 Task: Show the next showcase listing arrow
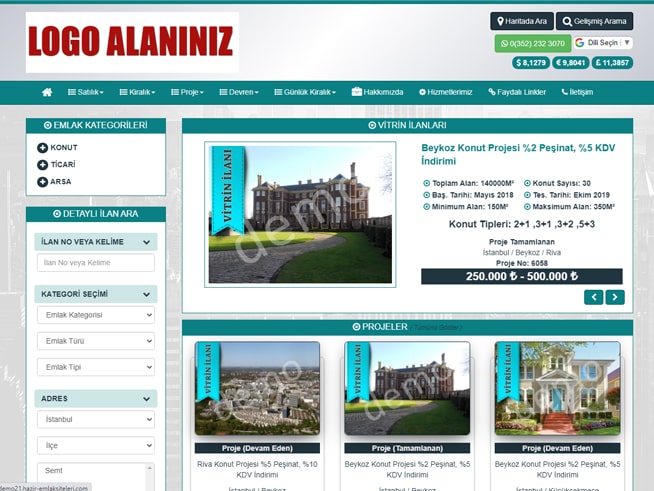tap(615, 297)
